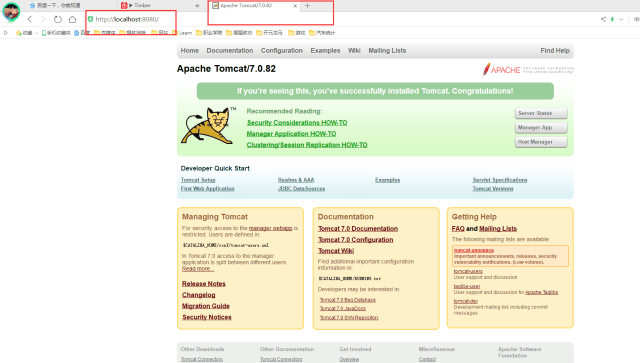
Task: Open Tomcat 7.0 Configuration link
Action: click(356, 240)
